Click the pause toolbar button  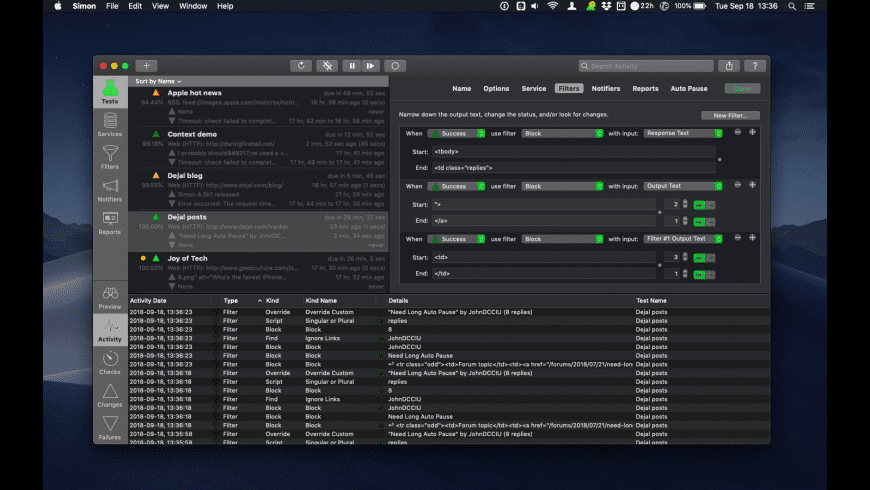pos(352,65)
